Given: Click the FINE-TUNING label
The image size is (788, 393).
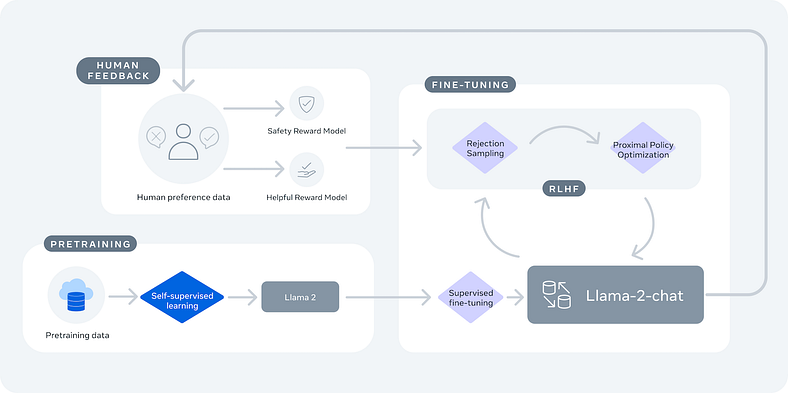Looking at the screenshot, I should click(470, 84).
